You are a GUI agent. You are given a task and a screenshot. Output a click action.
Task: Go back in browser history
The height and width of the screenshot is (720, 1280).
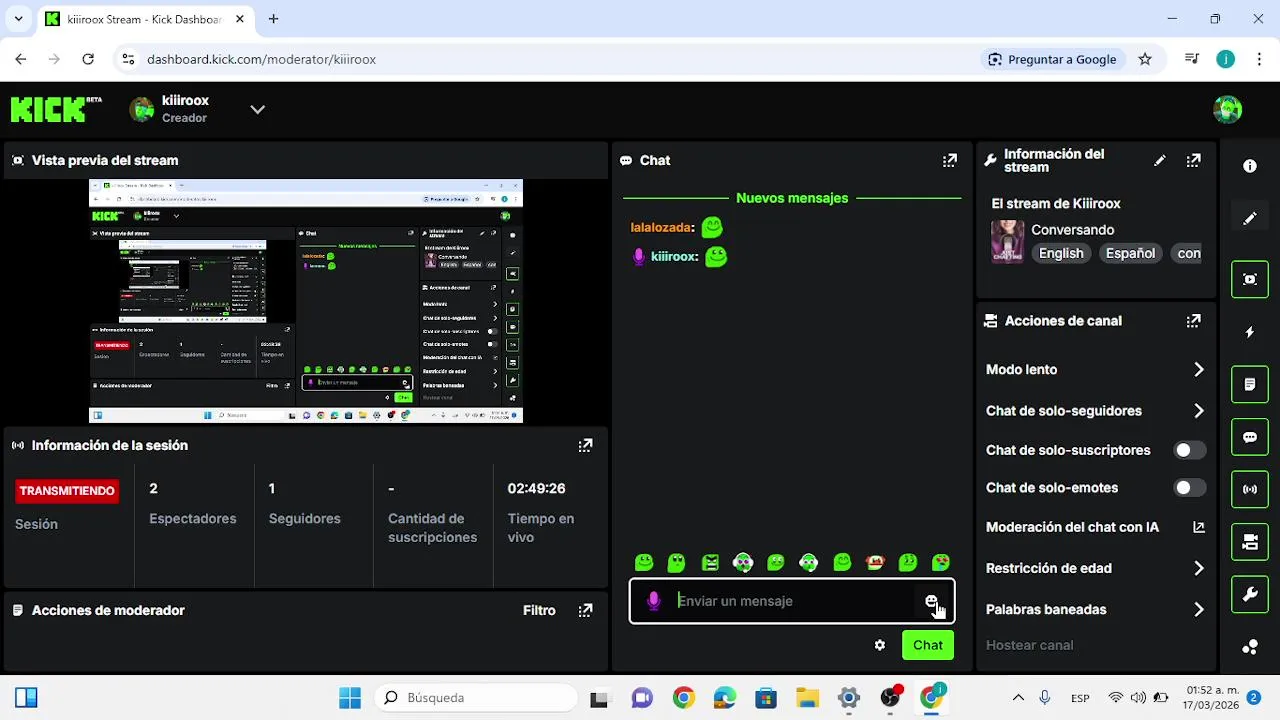click(x=20, y=59)
